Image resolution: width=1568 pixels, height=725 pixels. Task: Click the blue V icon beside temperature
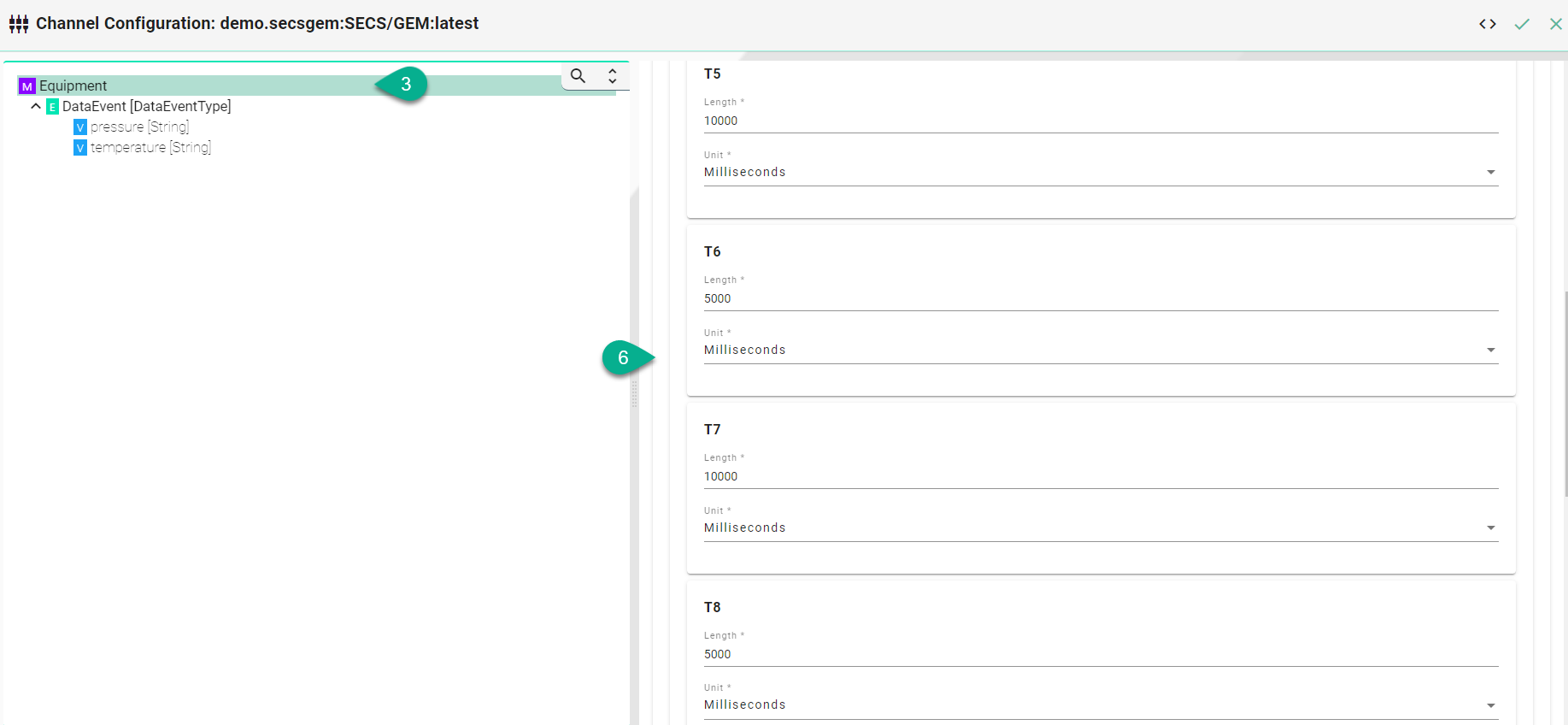[x=80, y=148]
